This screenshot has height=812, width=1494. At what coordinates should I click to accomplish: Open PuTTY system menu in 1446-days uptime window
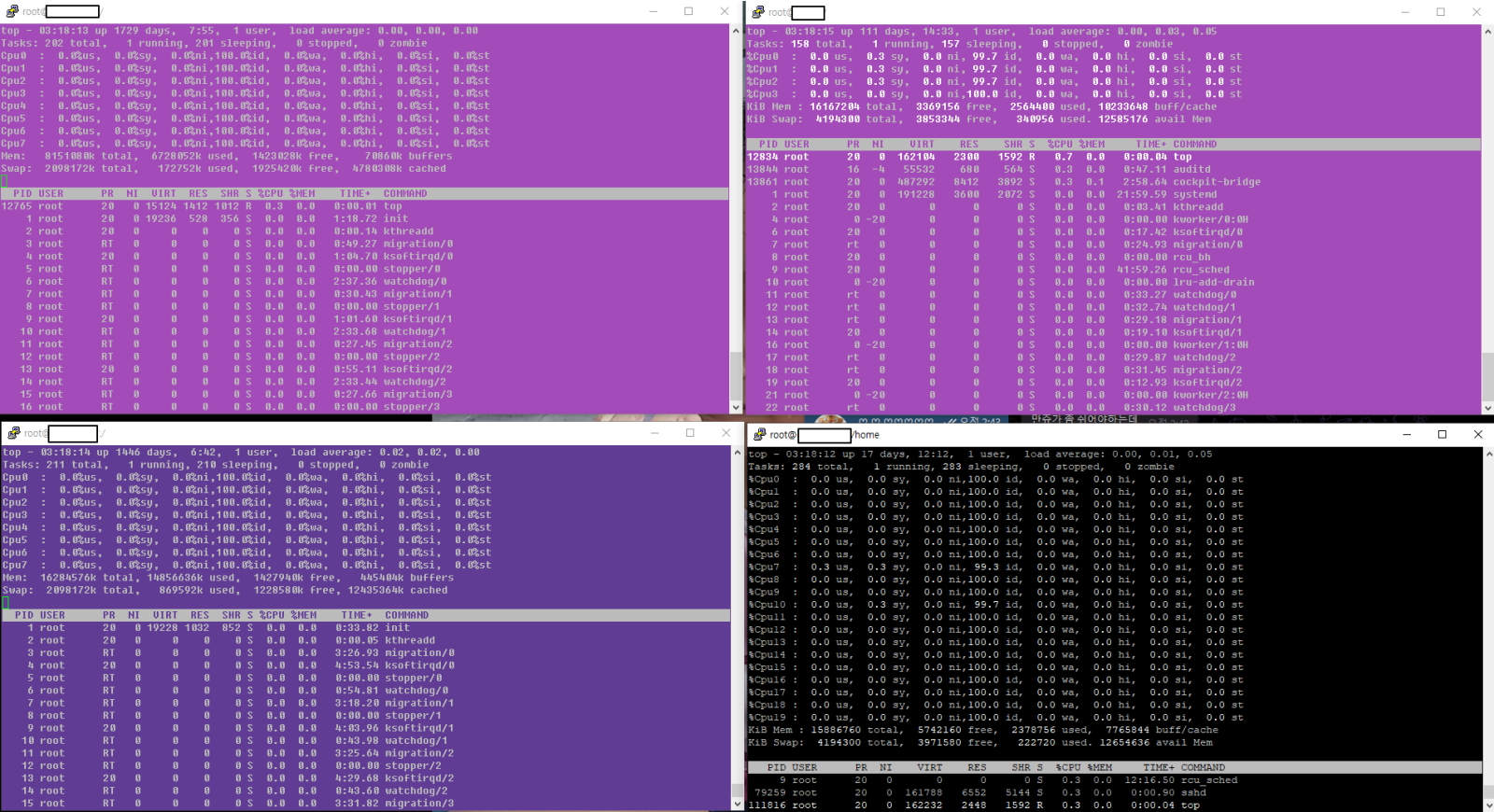13,433
